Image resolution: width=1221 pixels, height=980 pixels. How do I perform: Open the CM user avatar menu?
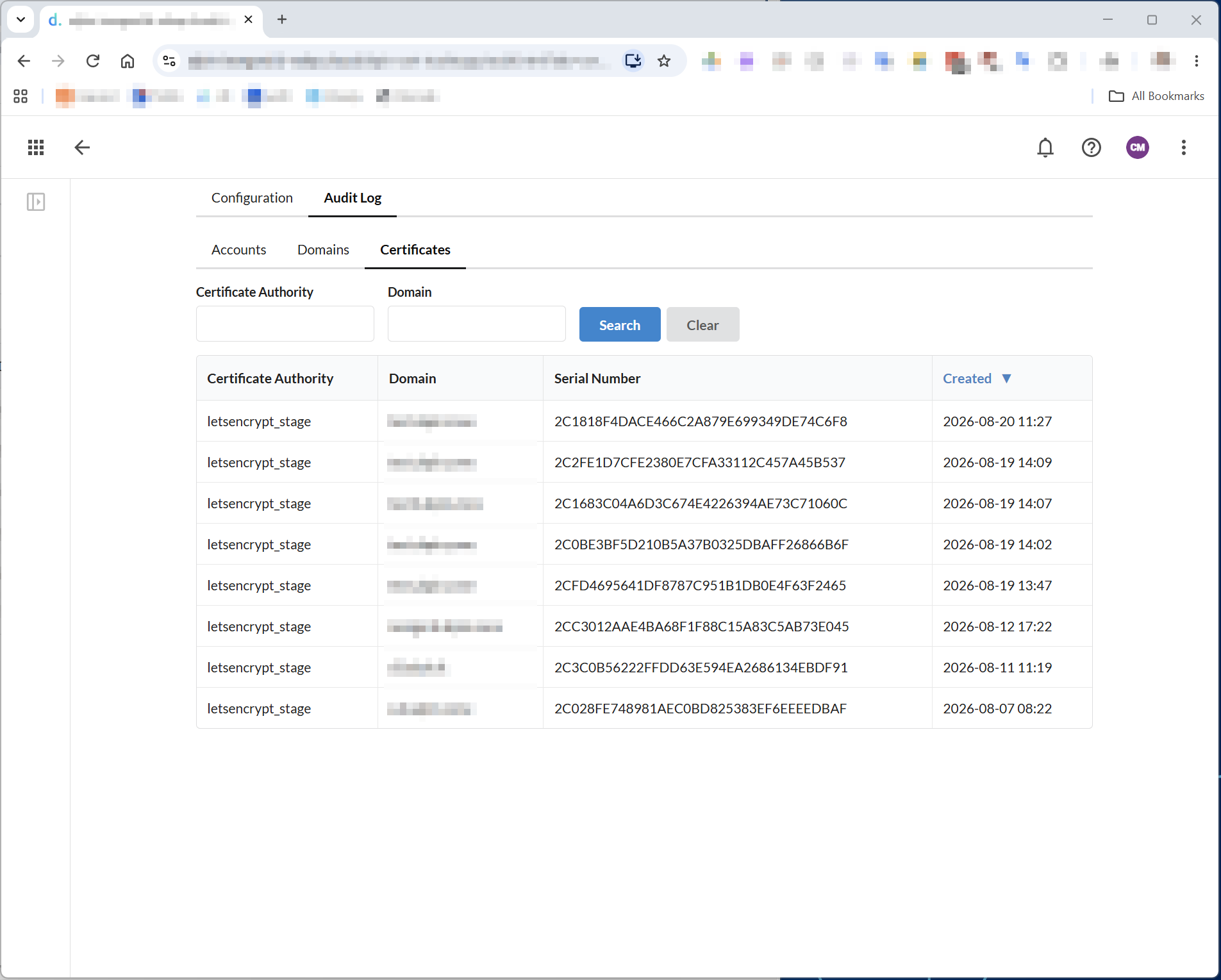(1138, 148)
